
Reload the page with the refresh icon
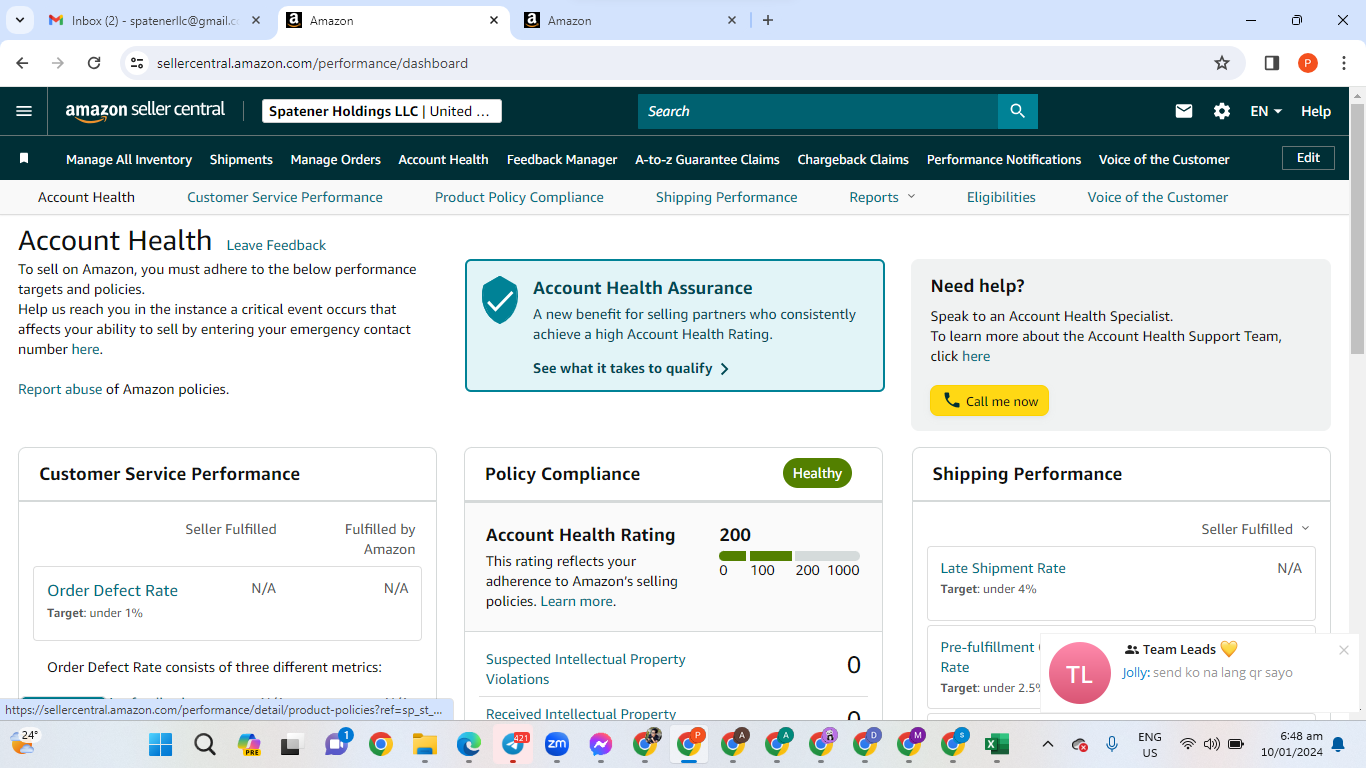pos(94,63)
